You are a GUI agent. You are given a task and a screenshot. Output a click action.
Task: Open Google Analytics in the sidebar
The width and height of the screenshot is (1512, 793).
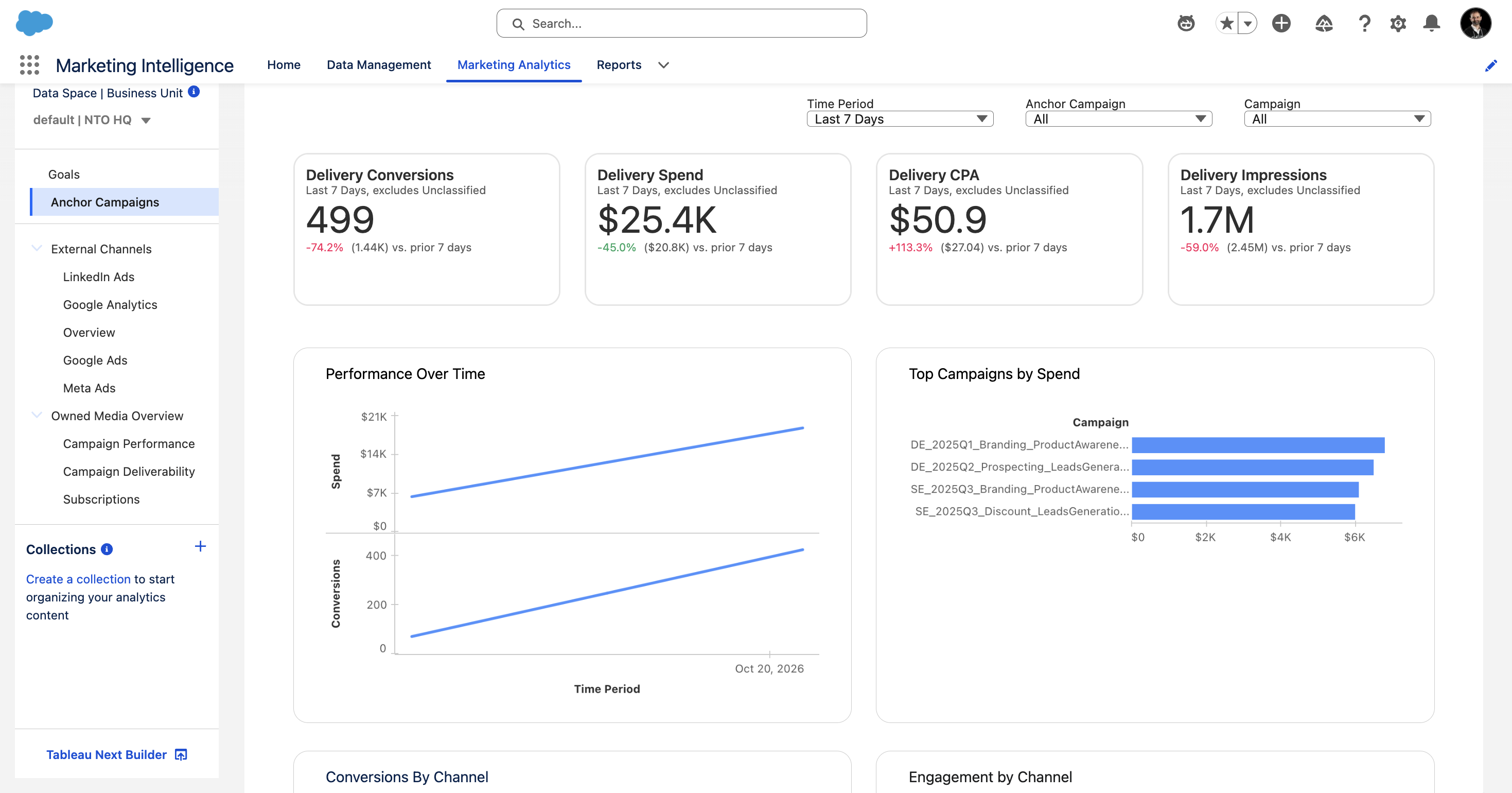pos(110,305)
